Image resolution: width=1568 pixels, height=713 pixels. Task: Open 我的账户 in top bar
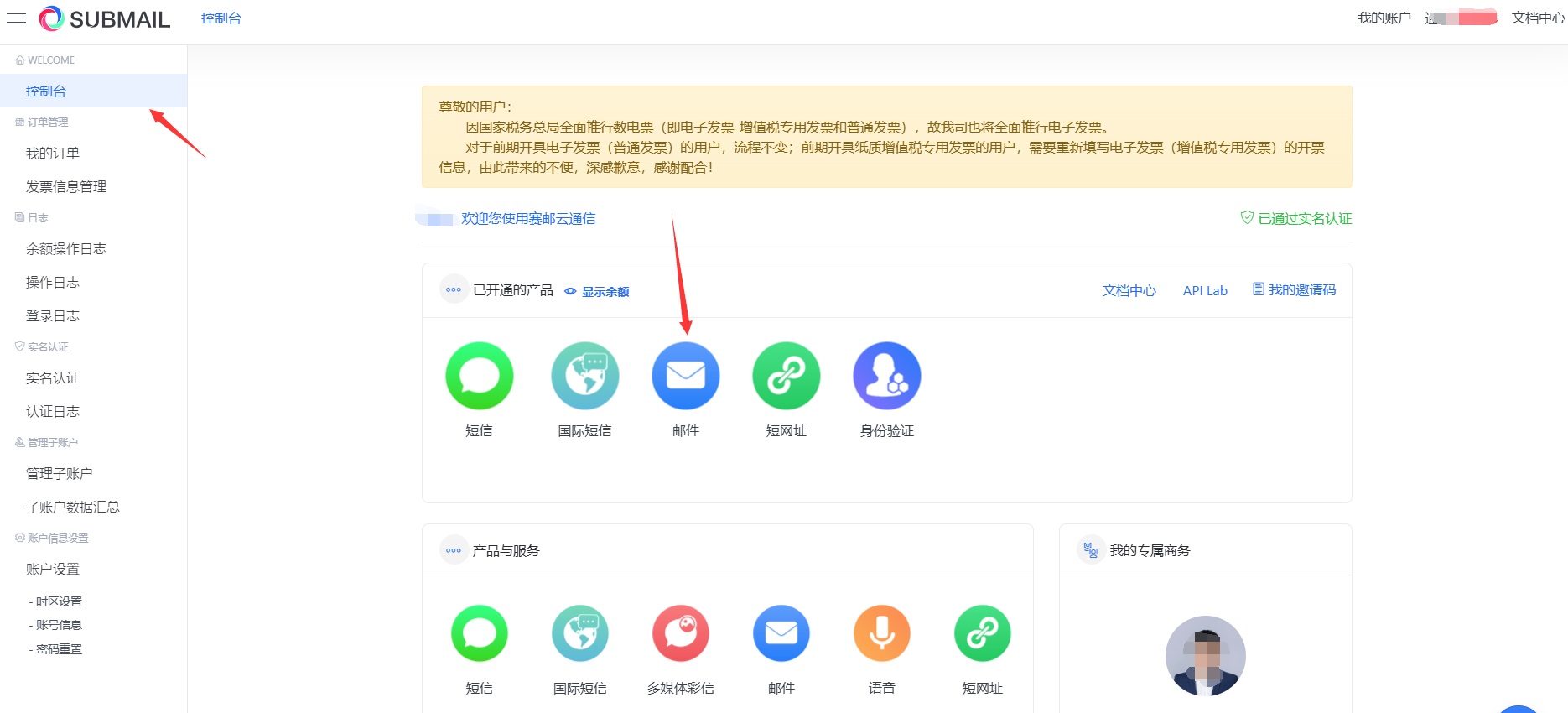coord(1384,18)
